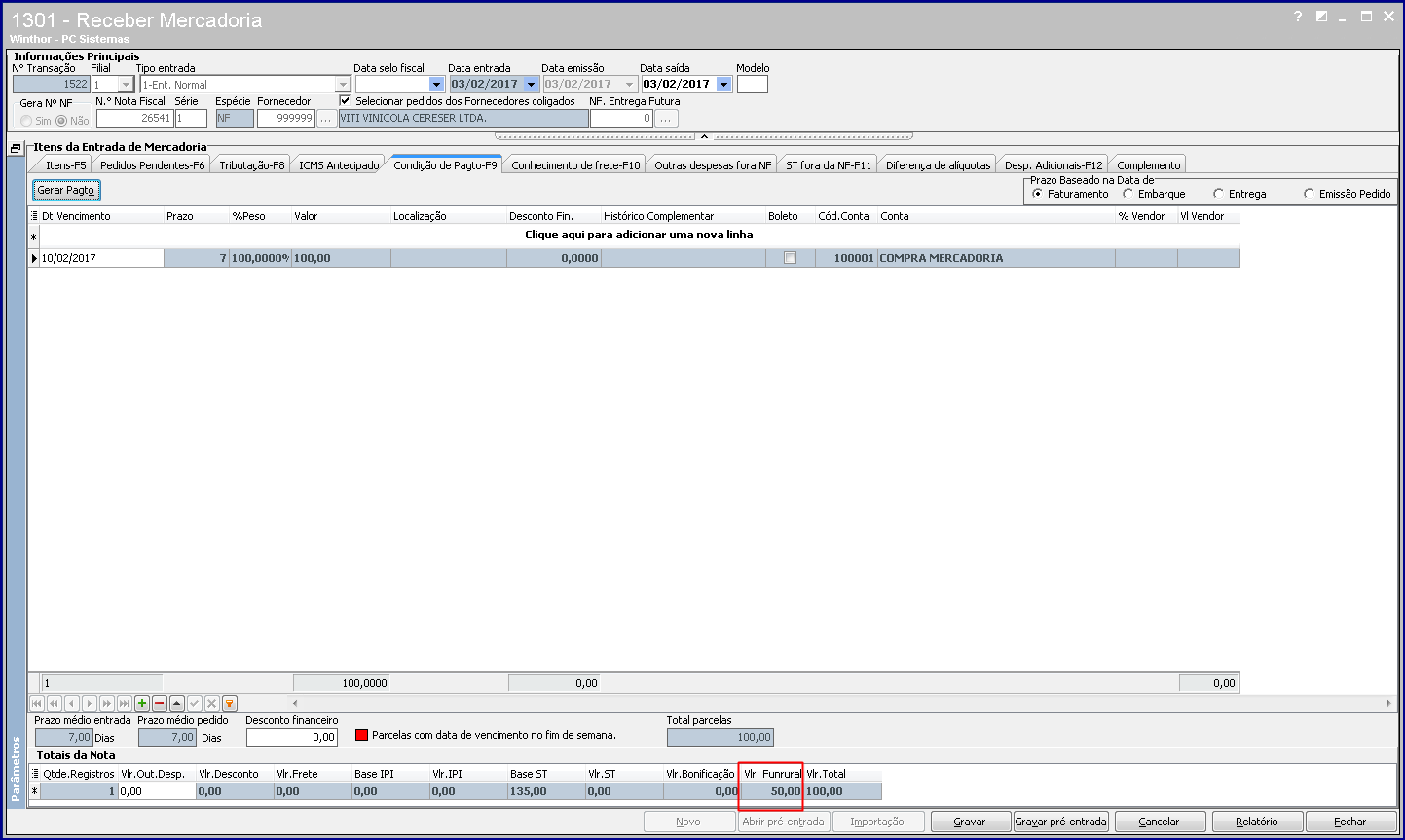Click the N.º Nota Fiscal field
The width and height of the screenshot is (1405, 840).
click(x=134, y=118)
